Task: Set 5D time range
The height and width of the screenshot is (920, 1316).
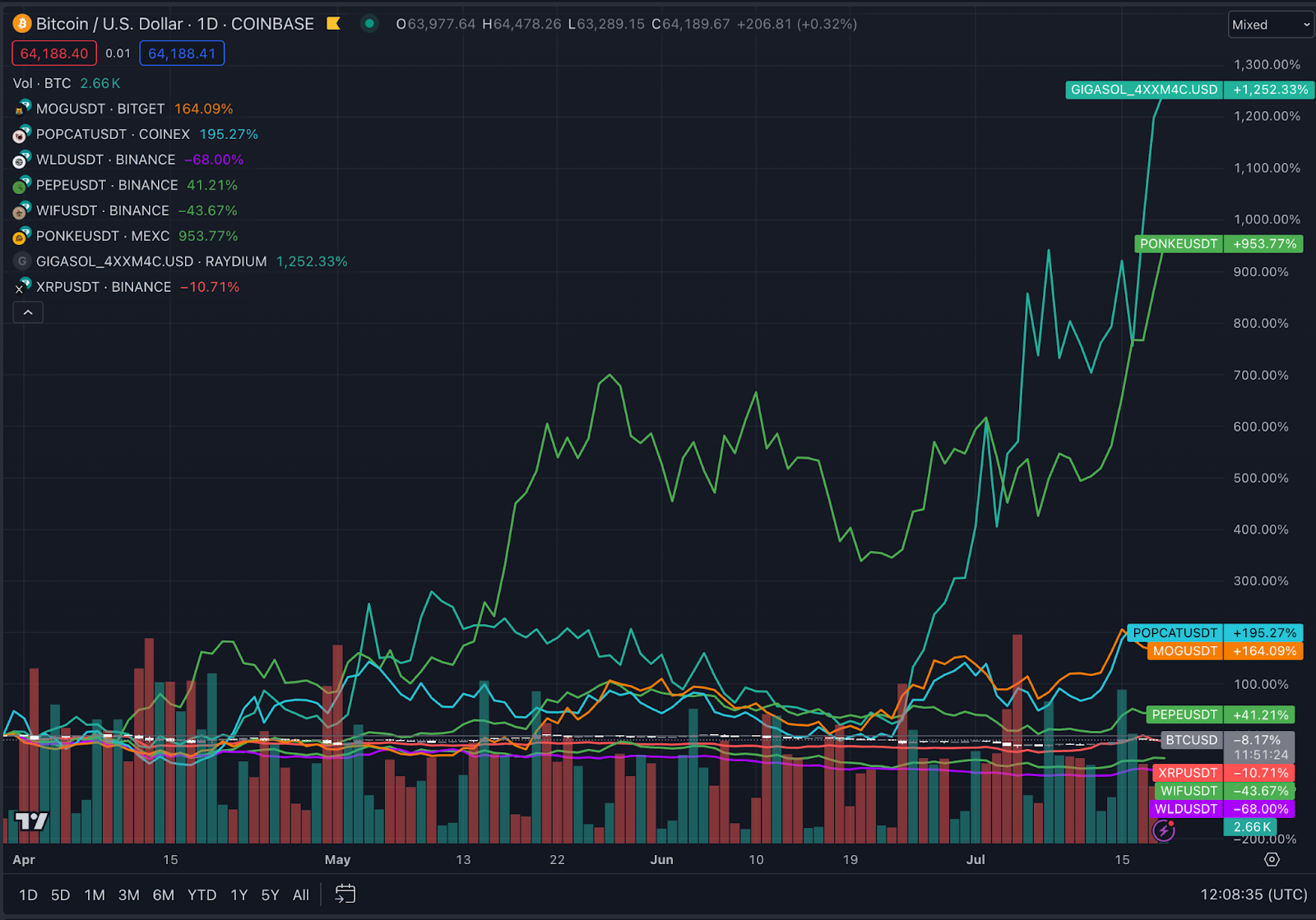Action: [x=61, y=895]
